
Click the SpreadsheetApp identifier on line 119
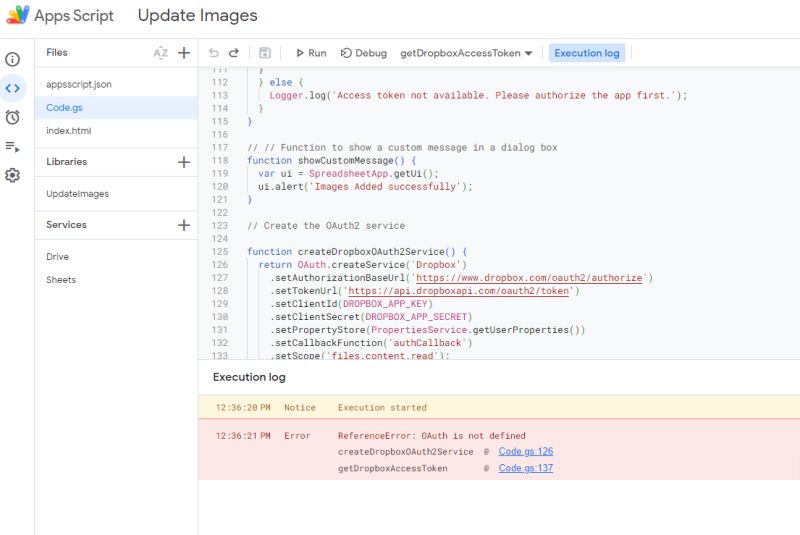point(348,173)
